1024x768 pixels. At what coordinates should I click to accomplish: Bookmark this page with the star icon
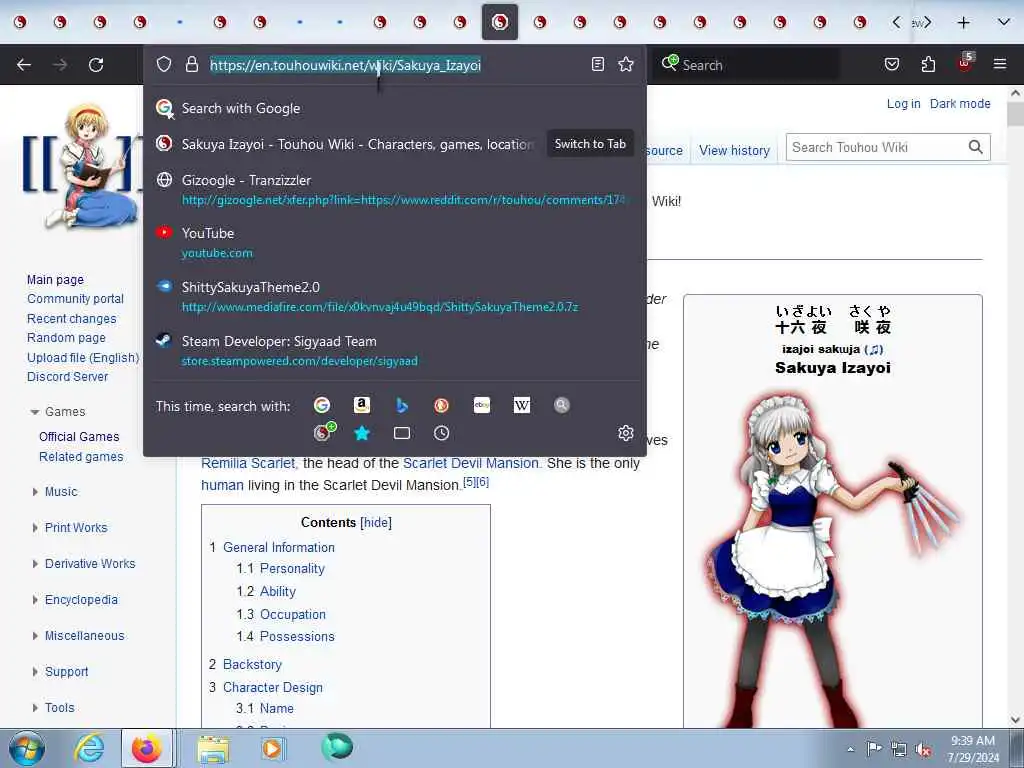(626, 64)
